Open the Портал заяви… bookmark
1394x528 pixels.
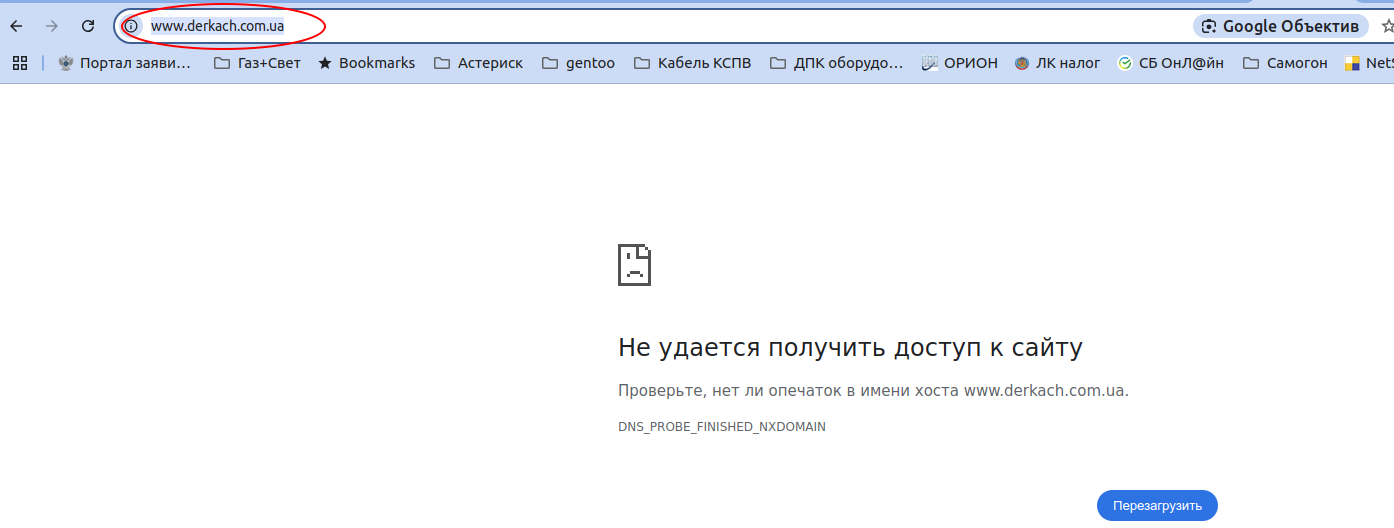coord(125,63)
